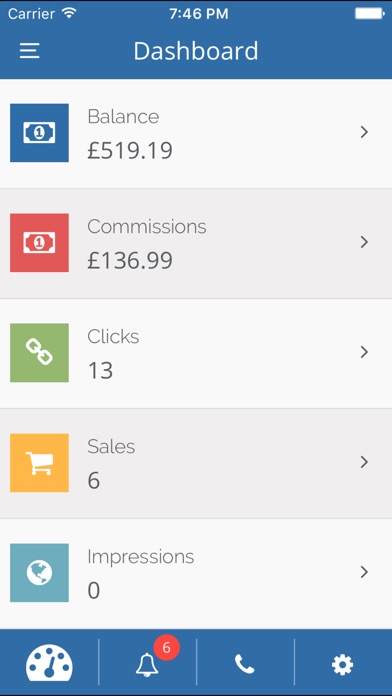Tap the green Clicks chain-link icon
The height and width of the screenshot is (696, 392).
pyautogui.click(x=40, y=352)
